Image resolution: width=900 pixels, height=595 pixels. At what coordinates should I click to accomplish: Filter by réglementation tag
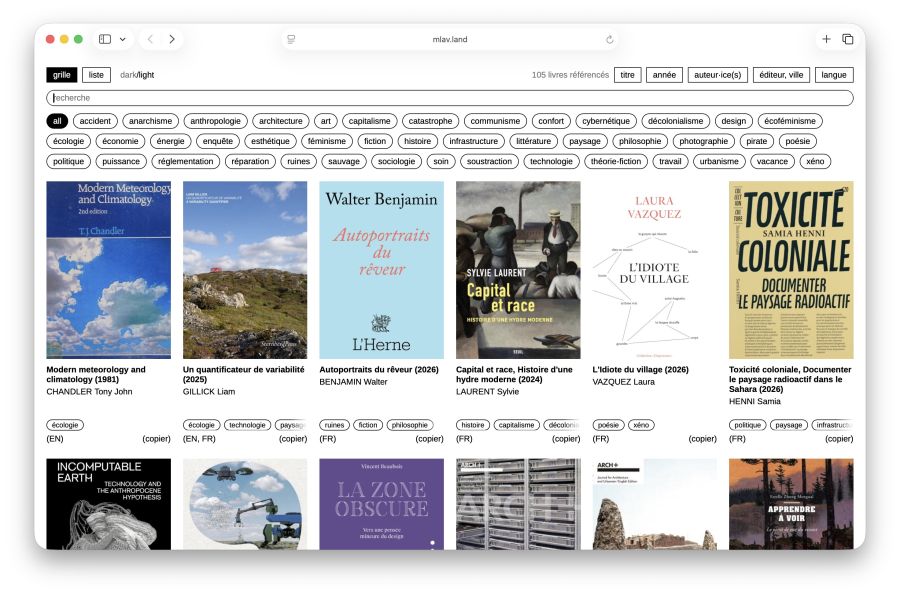point(185,161)
